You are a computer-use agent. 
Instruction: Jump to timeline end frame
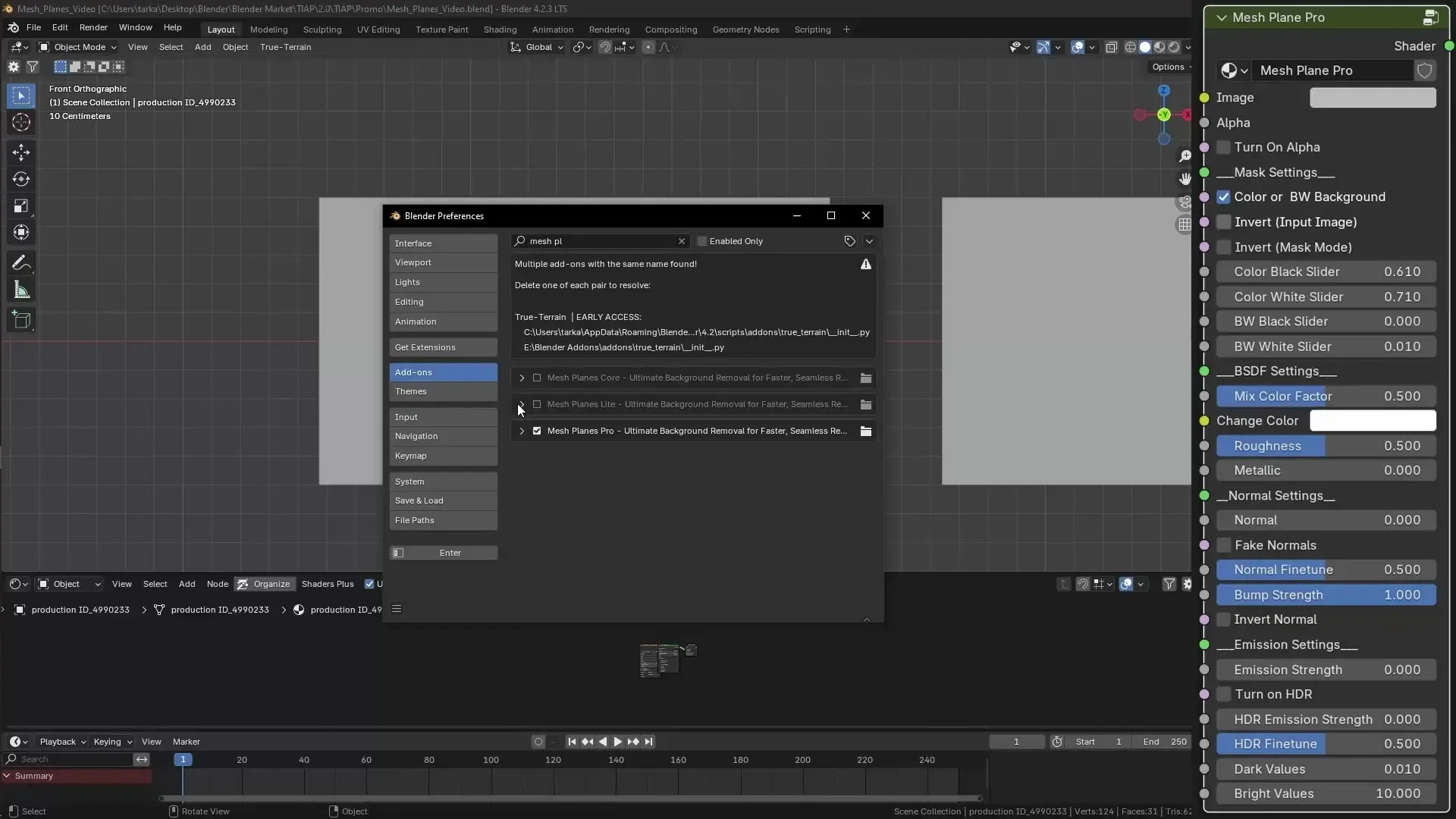[648, 742]
